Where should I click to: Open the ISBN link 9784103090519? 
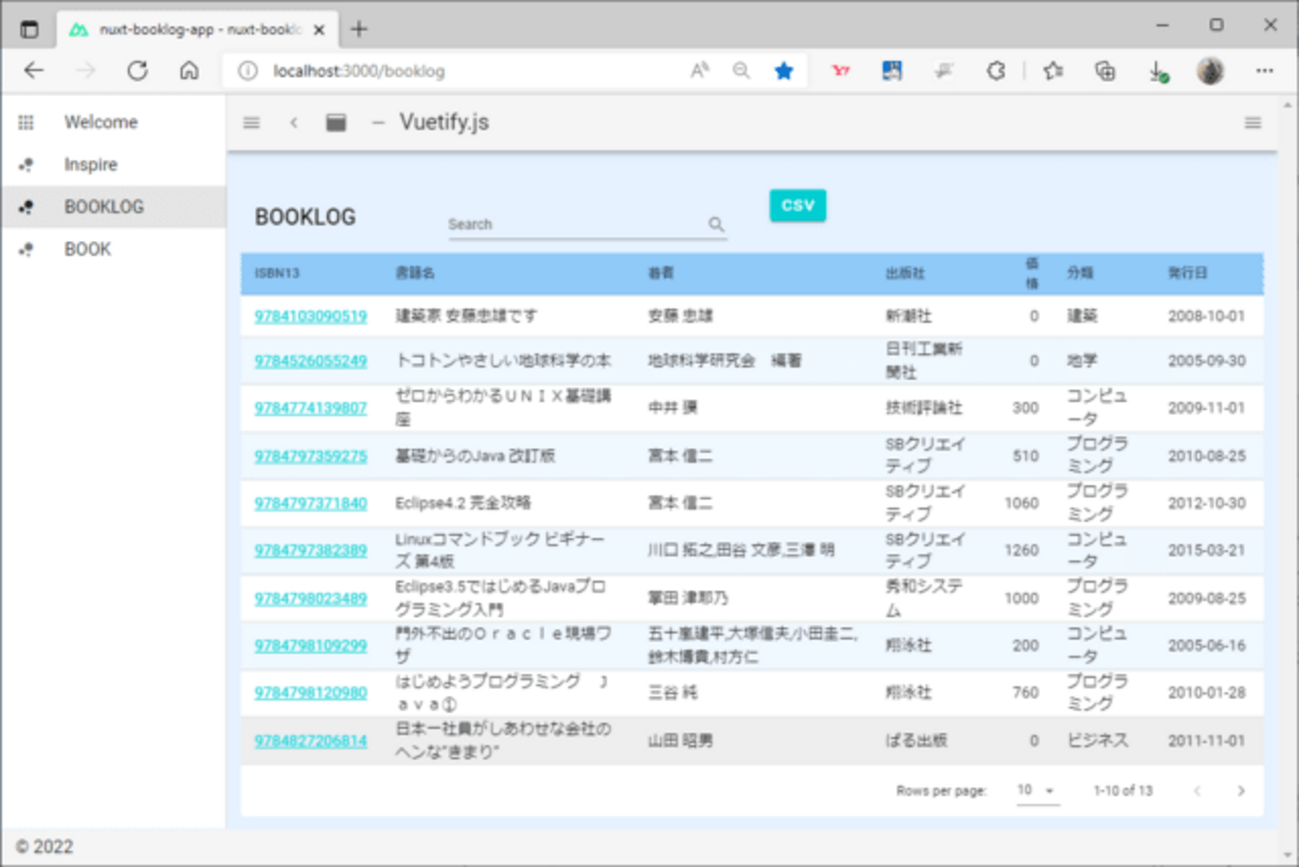coord(309,315)
